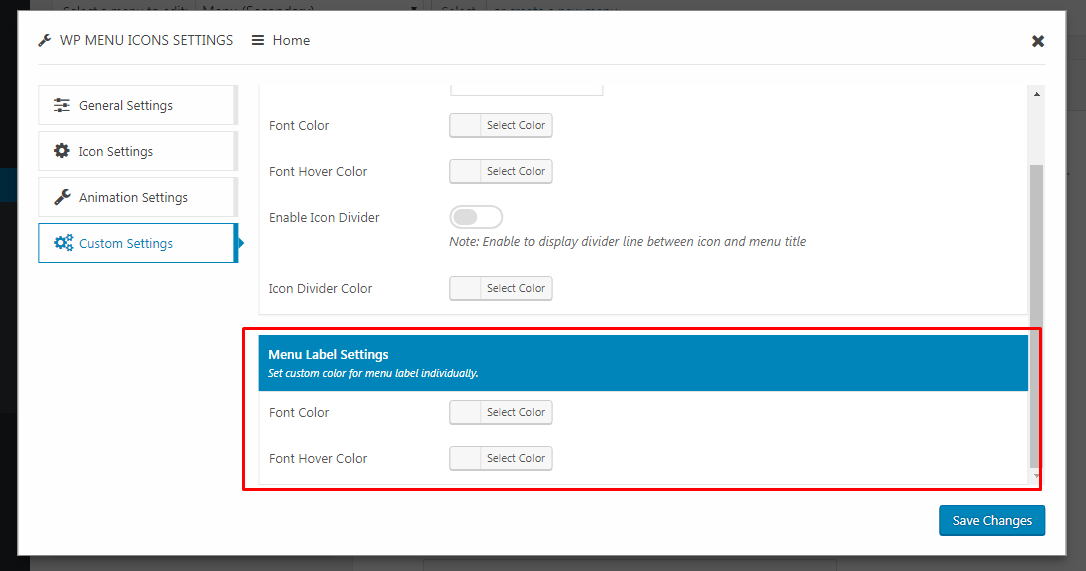This screenshot has width=1086, height=571.
Task: Close the settings dialog with the X
Action: point(1038,41)
